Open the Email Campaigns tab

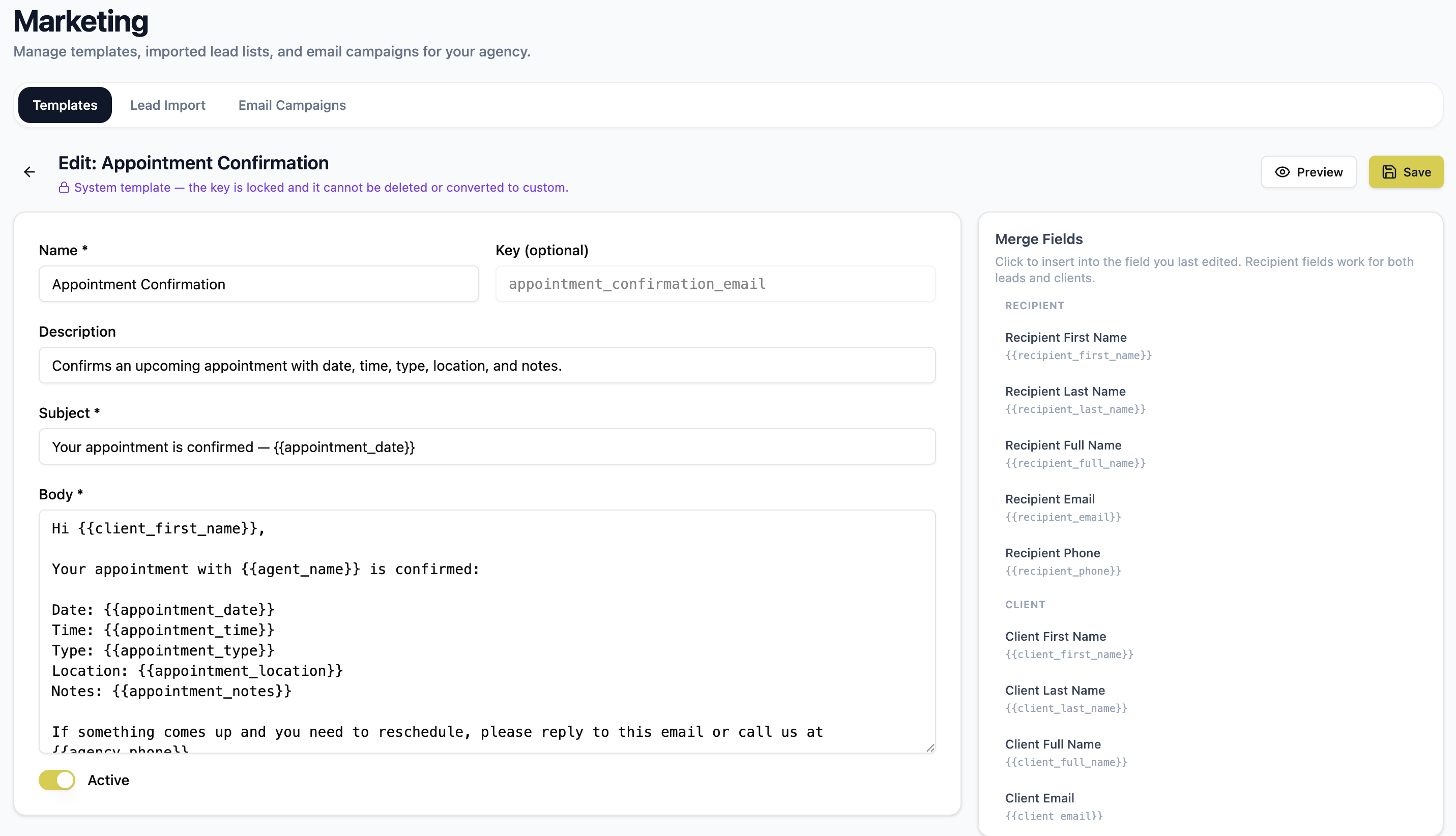tap(292, 105)
